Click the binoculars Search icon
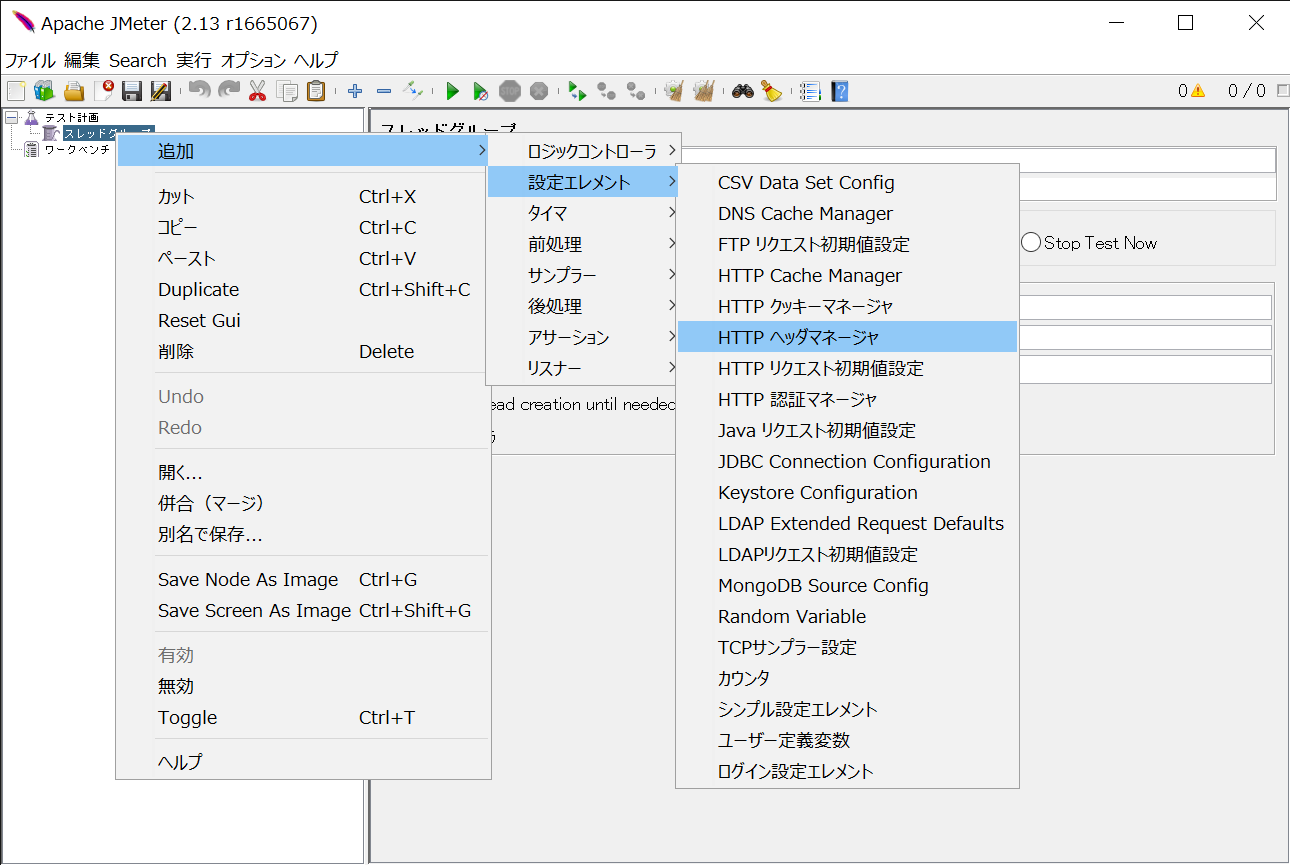This screenshot has width=1290, height=865. (x=742, y=91)
